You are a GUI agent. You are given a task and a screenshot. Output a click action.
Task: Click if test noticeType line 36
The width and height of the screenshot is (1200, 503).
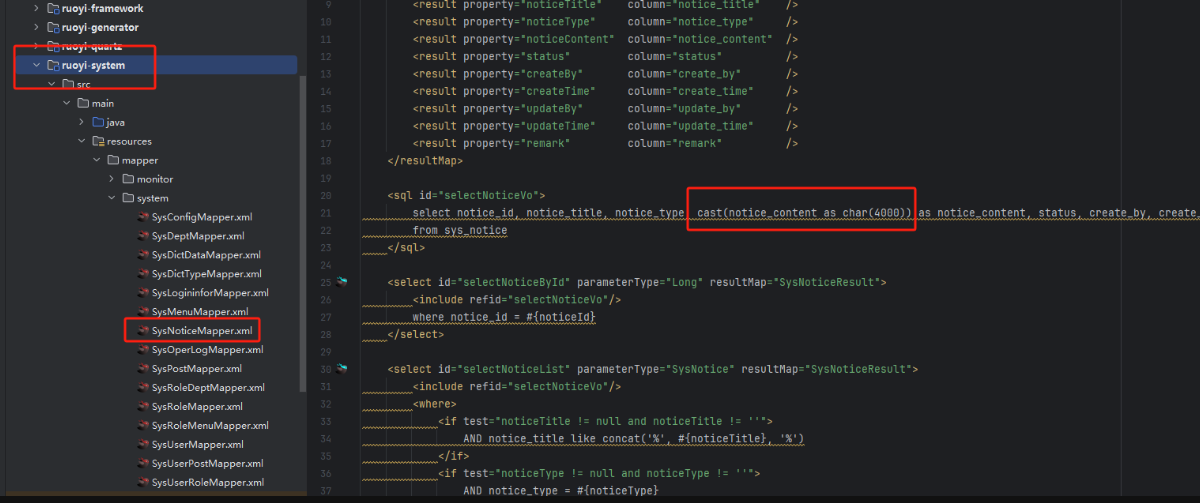click(x=599, y=473)
